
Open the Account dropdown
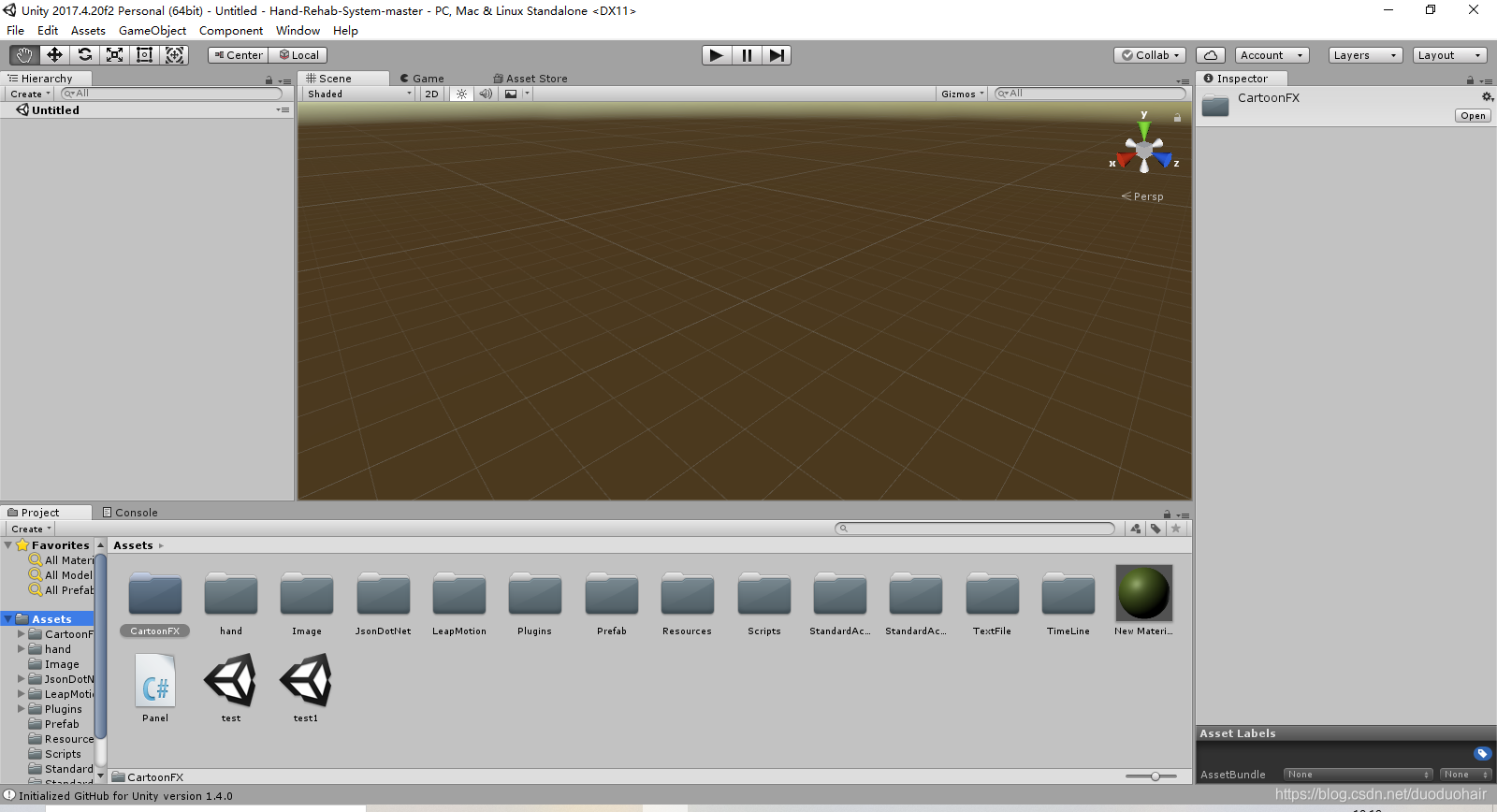[x=1272, y=55]
